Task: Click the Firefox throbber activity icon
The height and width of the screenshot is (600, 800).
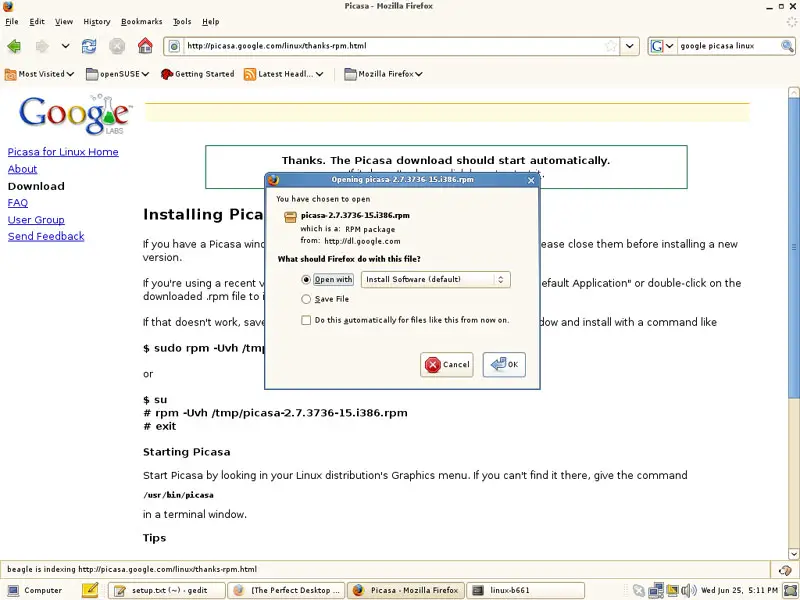Action: click(x=791, y=21)
